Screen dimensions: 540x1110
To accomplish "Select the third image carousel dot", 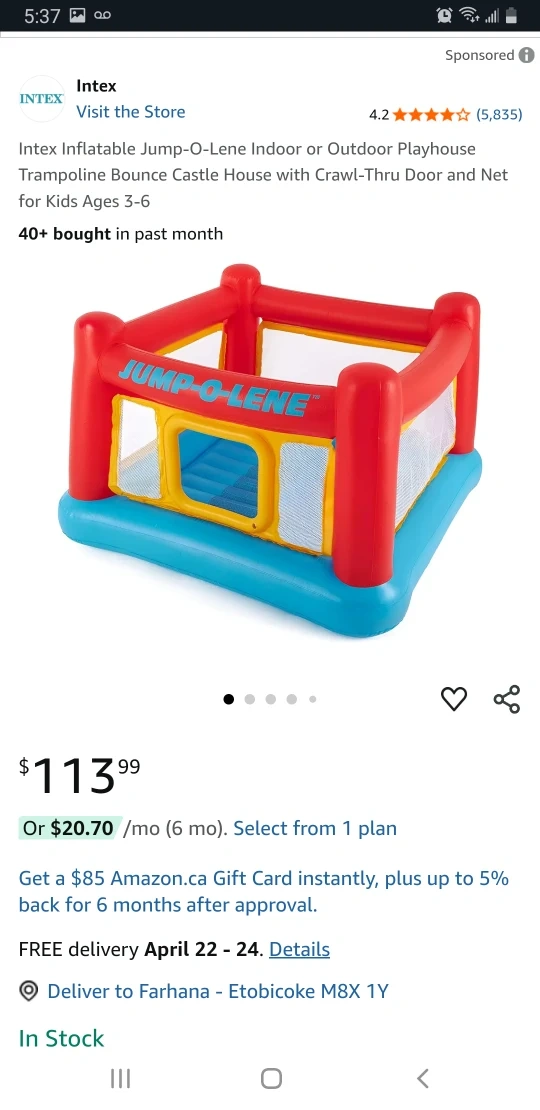I will (x=270, y=699).
